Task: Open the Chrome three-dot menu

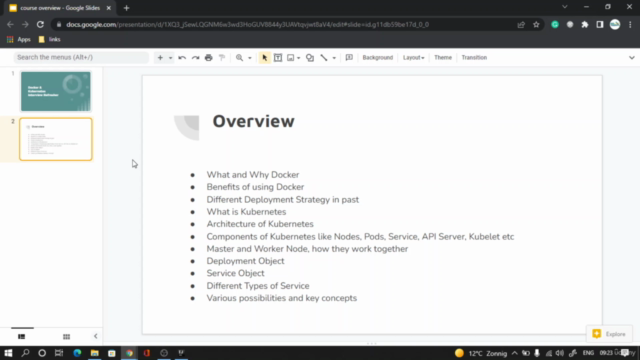Action: coord(630,24)
